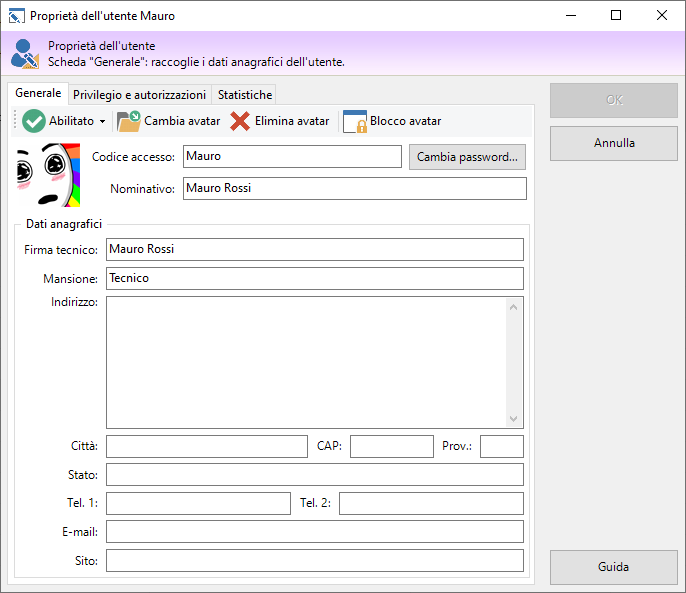Viewport: 686px width, 593px height.
Task: Click the user avatar thumbnail image
Action: pos(42,167)
